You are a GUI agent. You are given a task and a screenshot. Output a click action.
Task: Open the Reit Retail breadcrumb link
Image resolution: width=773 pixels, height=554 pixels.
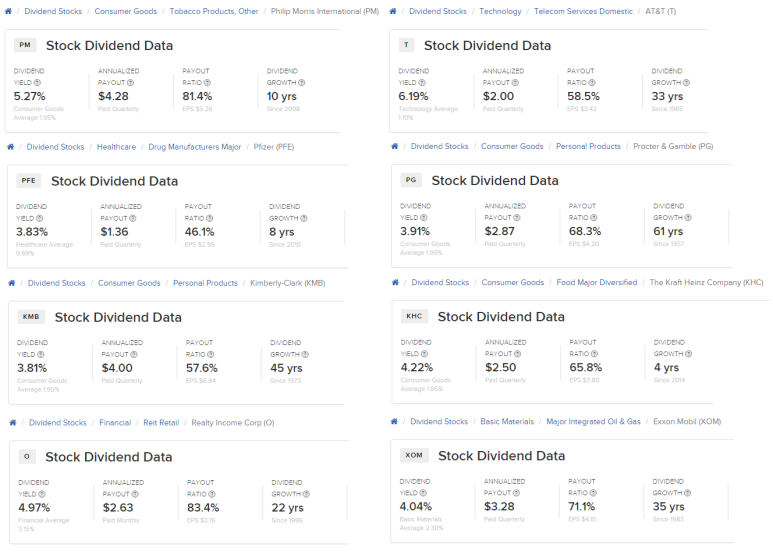point(161,422)
